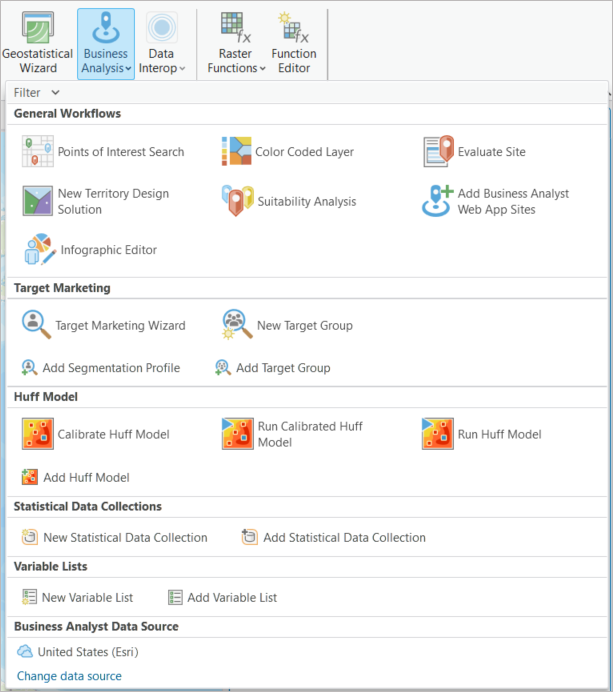
Task: Click the New Statistical Data Collection icon
Action: (30, 537)
